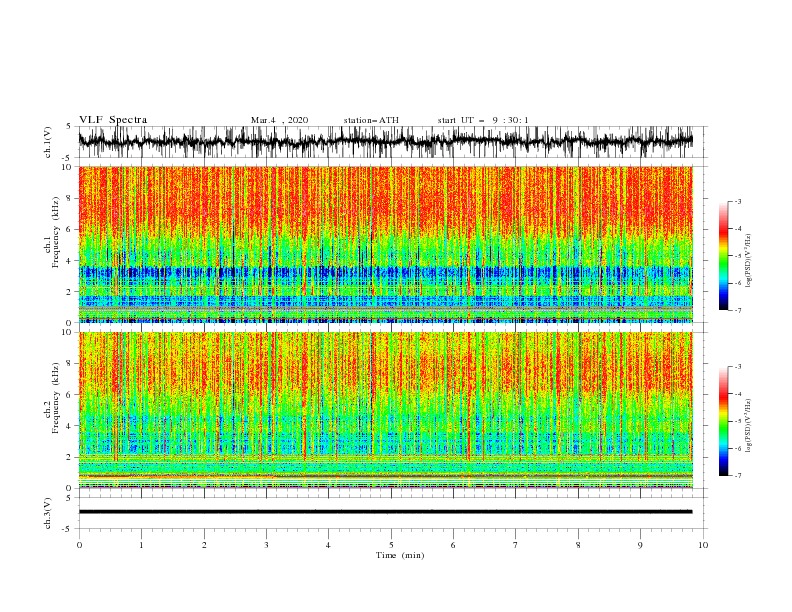Click the "-3" tick on the ch.1 colorbar

(x=737, y=201)
